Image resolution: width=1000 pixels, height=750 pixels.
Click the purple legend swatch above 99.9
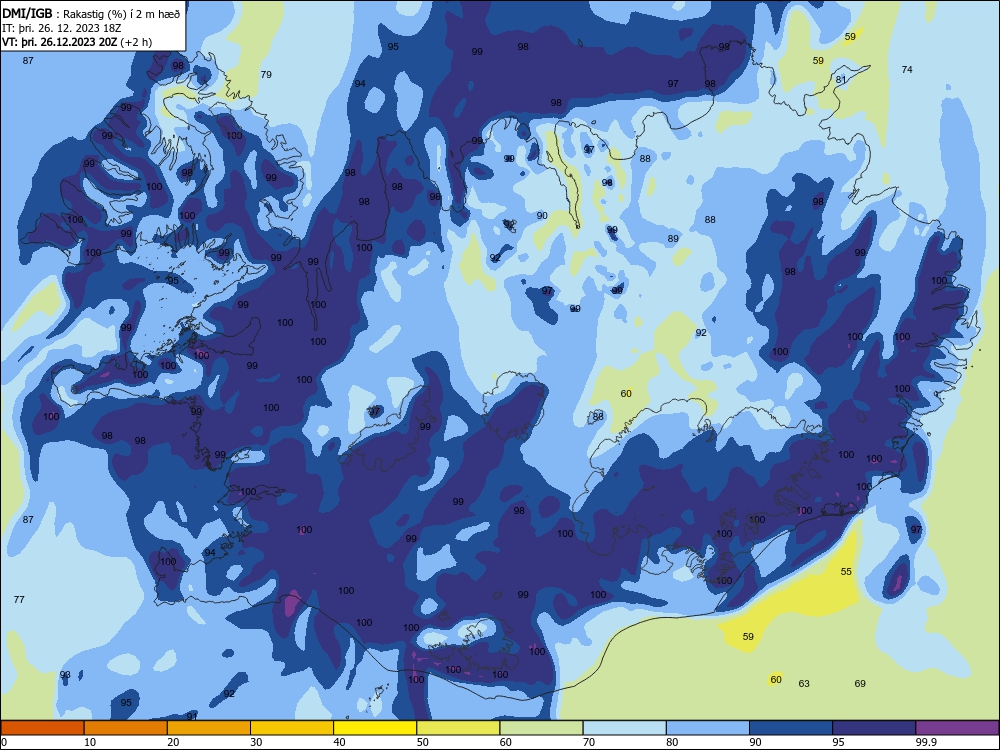point(957,728)
